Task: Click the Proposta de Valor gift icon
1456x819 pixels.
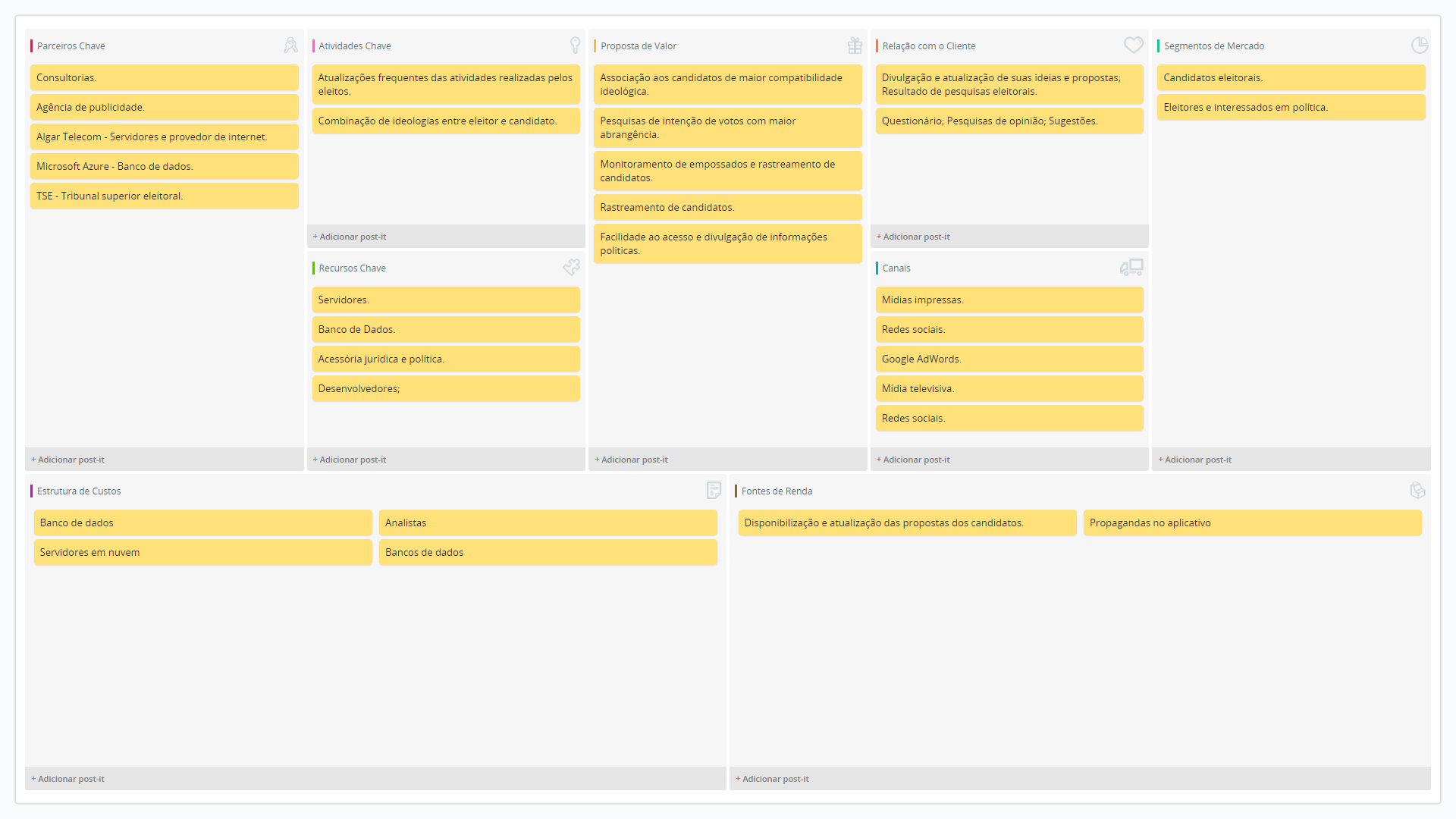Action: [x=855, y=45]
